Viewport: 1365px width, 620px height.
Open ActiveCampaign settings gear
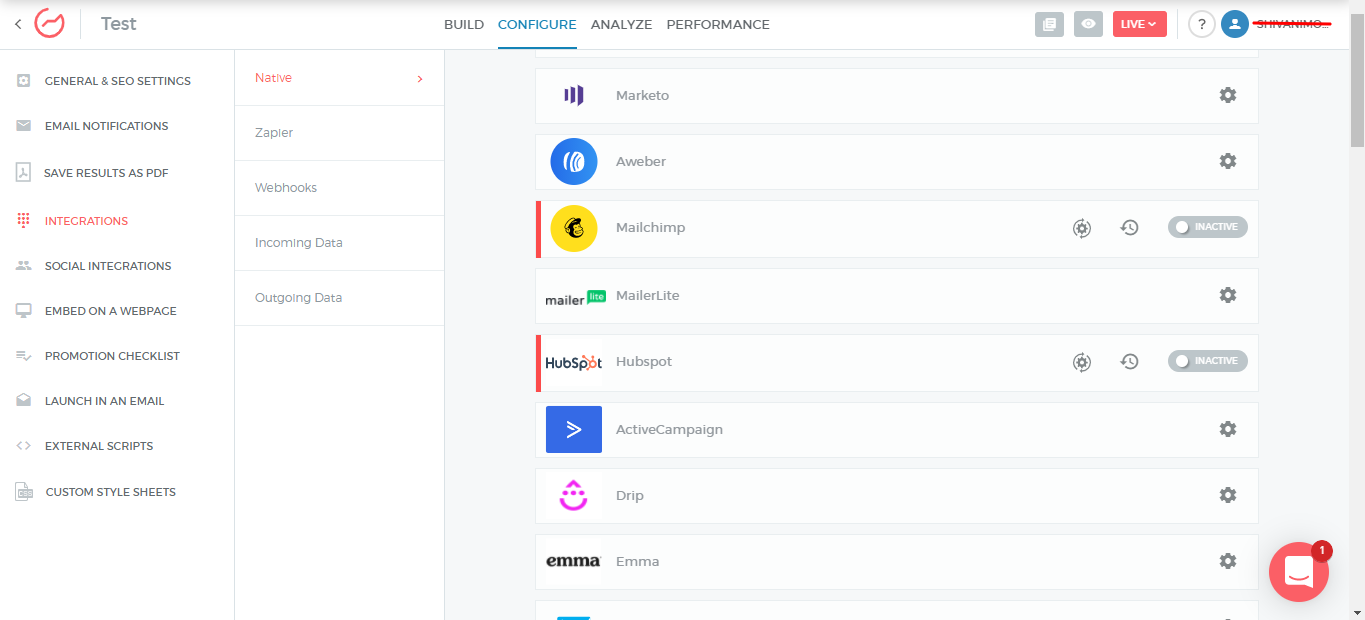[x=1228, y=429]
